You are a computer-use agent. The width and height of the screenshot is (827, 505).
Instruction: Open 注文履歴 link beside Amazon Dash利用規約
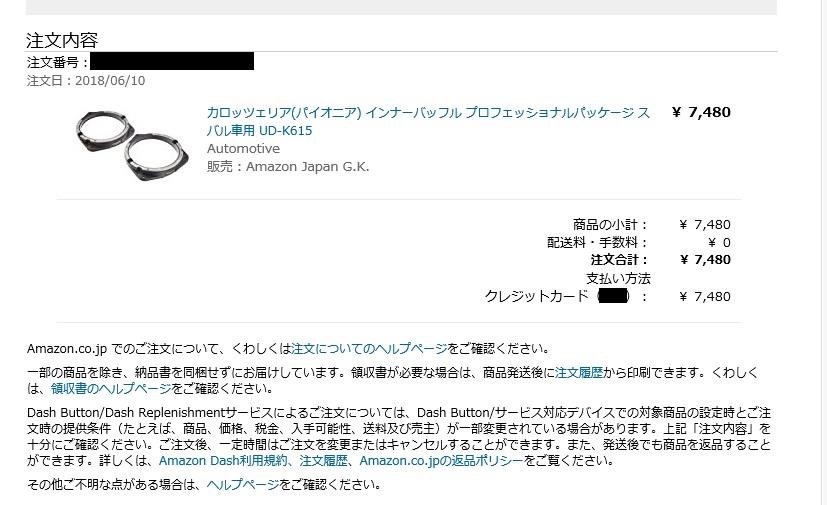pyautogui.click(x=323, y=461)
